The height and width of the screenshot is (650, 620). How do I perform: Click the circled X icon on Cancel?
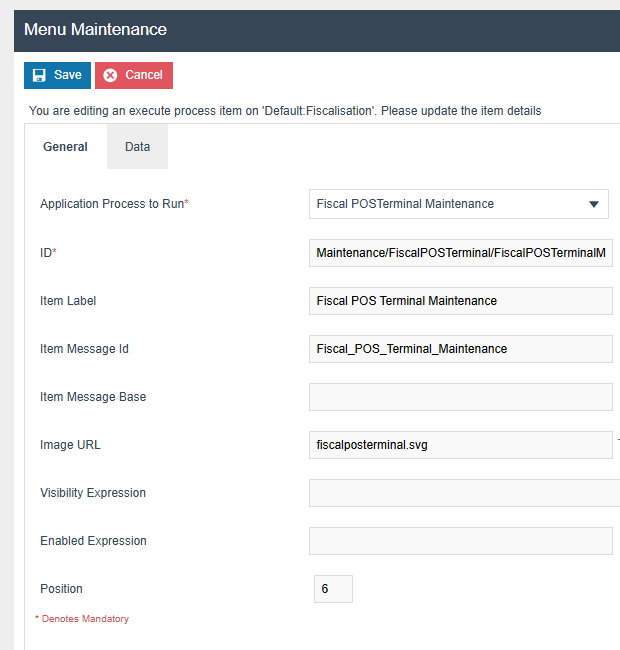[110, 75]
